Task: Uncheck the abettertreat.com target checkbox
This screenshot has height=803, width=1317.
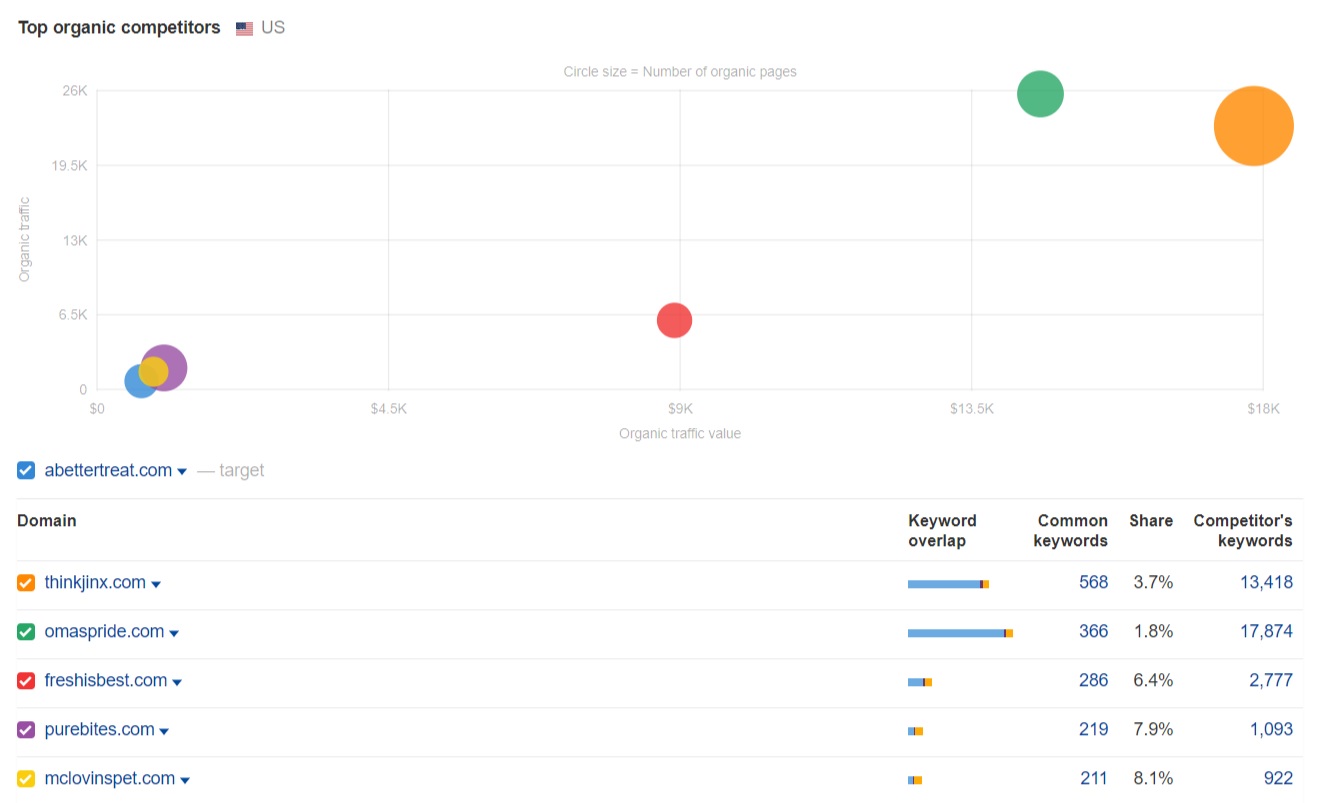Action: pyautogui.click(x=26, y=470)
